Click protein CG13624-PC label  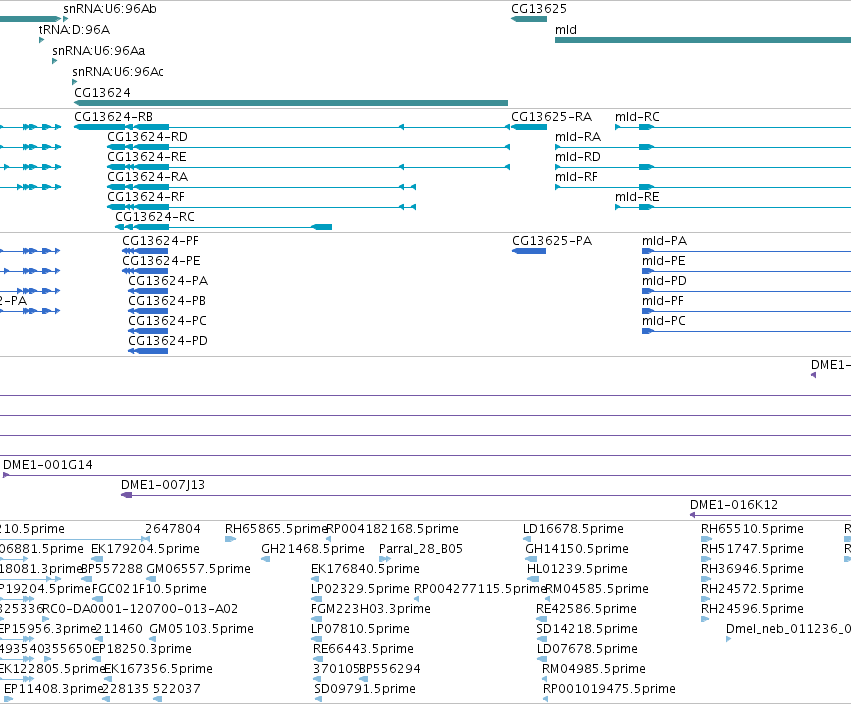(167, 321)
